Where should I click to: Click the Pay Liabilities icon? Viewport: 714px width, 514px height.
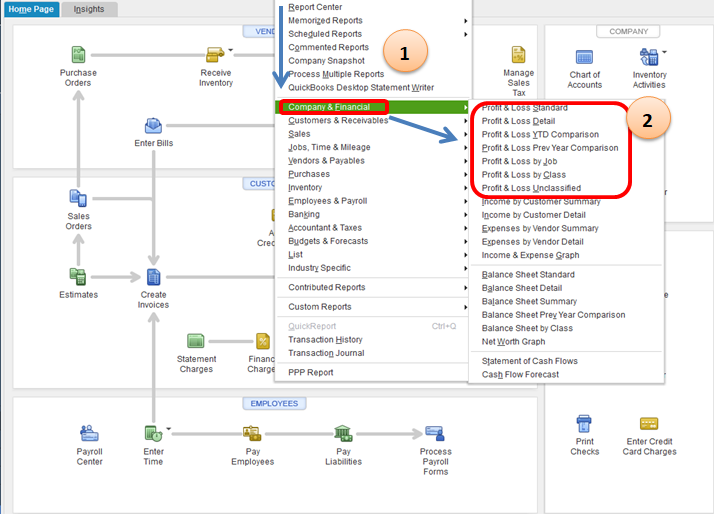343,433
